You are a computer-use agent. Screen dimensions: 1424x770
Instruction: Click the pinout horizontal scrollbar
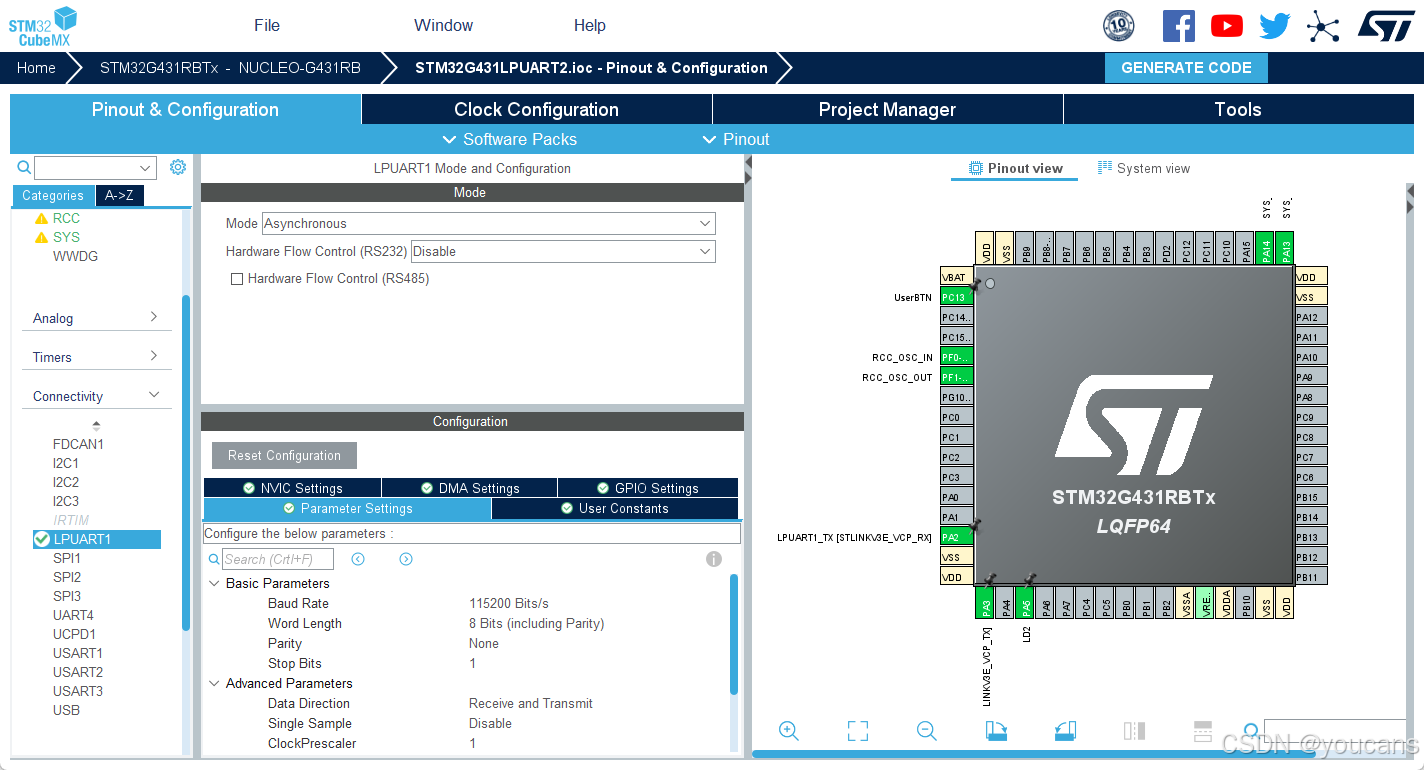coord(1032,754)
